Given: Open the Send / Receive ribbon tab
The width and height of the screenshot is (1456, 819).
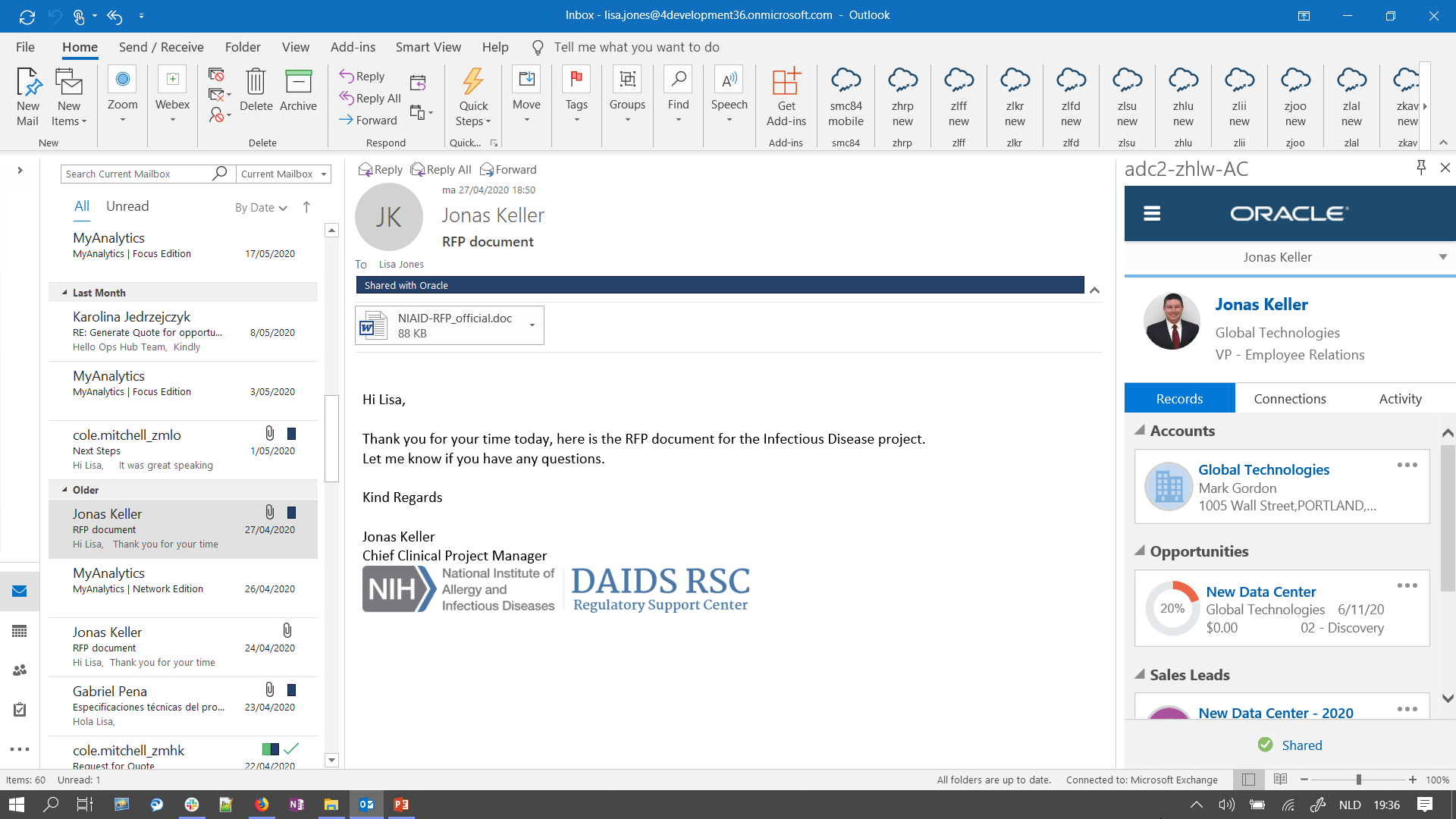Looking at the screenshot, I should pos(161,47).
